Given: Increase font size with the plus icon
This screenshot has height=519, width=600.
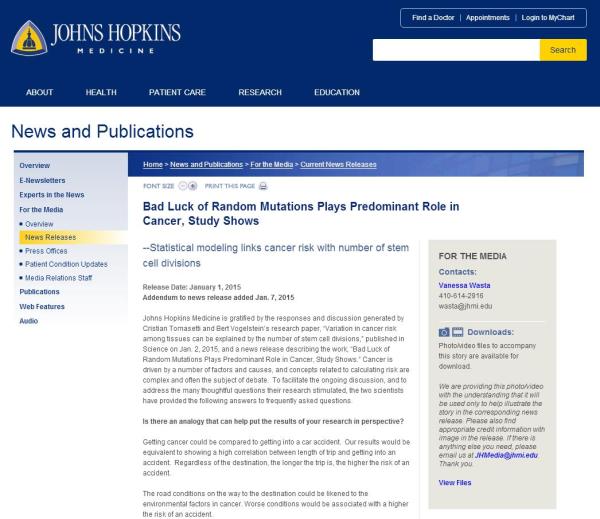Looking at the screenshot, I should [193, 186].
